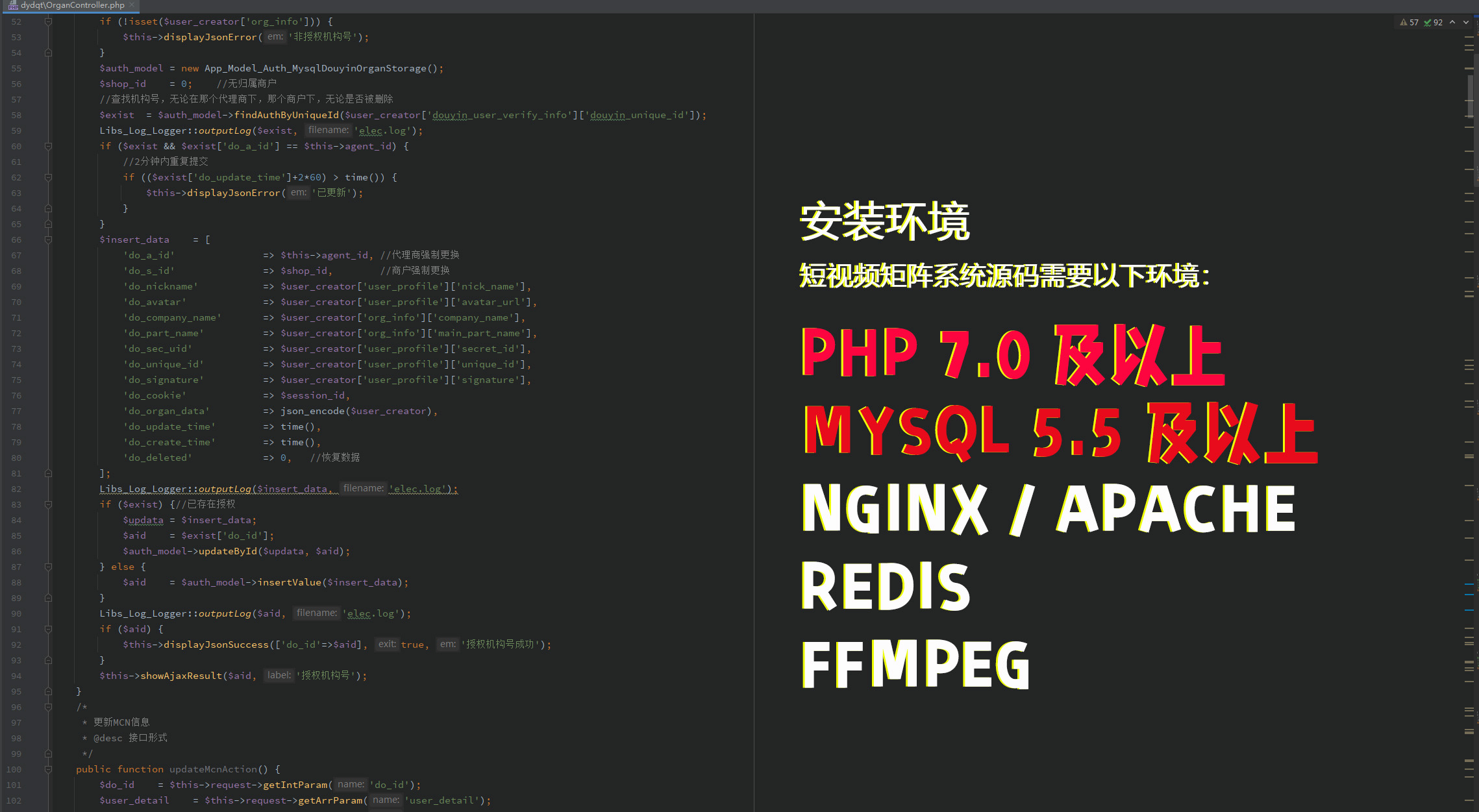The height and width of the screenshot is (812, 1479).
Task: Jump to next highlighted error arrow
Action: (1466, 22)
